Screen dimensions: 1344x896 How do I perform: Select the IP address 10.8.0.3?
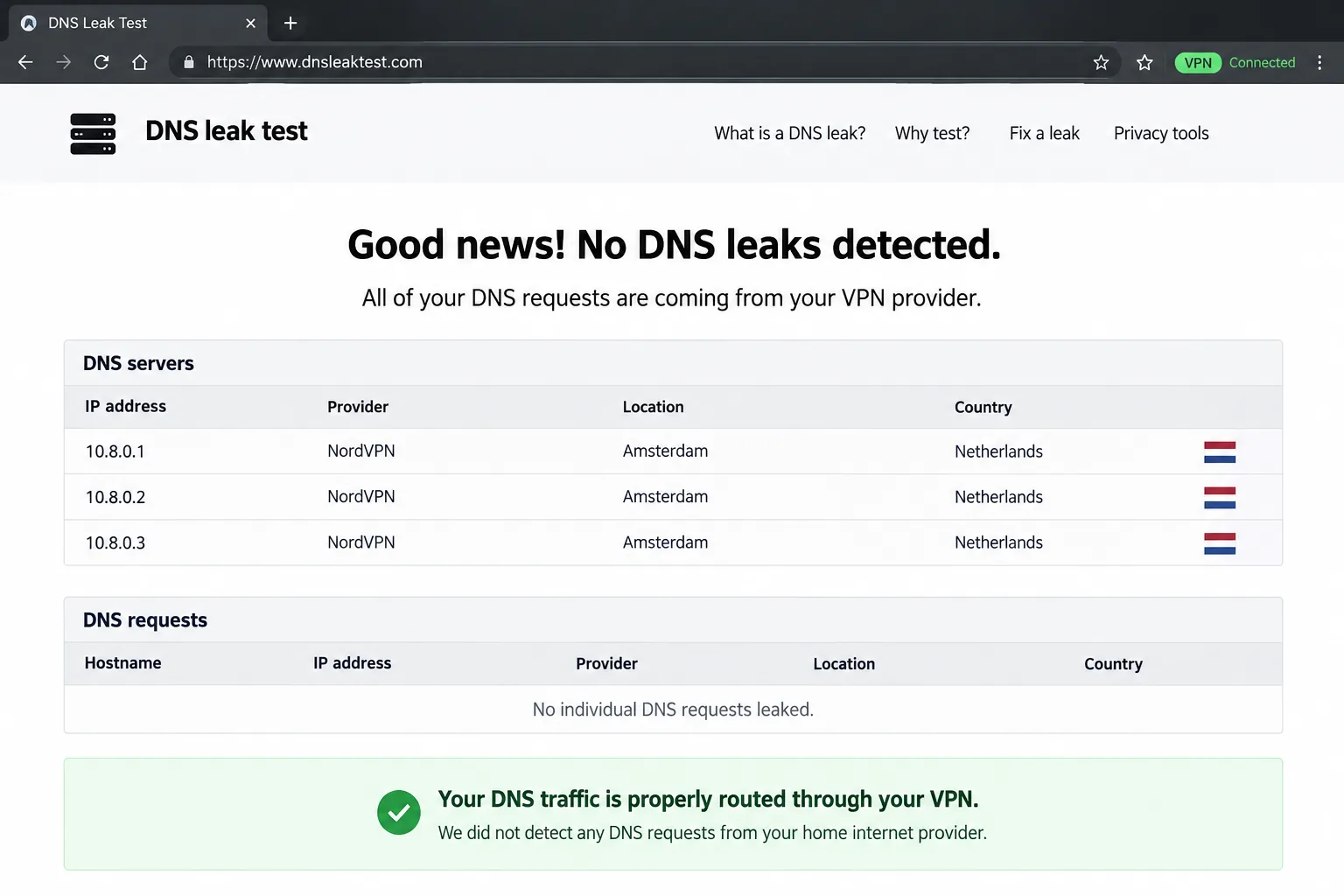(115, 542)
